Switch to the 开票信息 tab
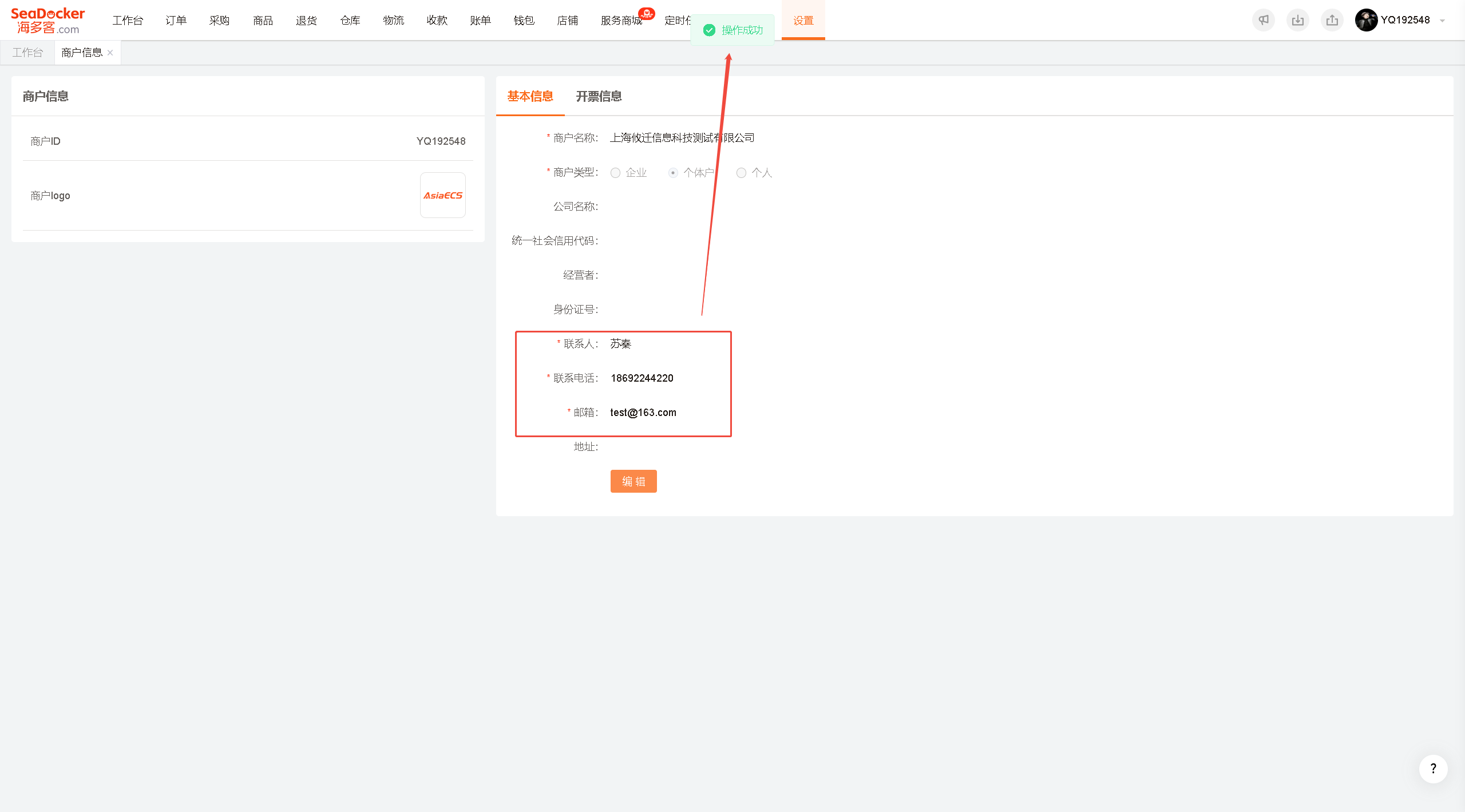This screenshot has height=812, width=1465. click(x=599, y=96)
